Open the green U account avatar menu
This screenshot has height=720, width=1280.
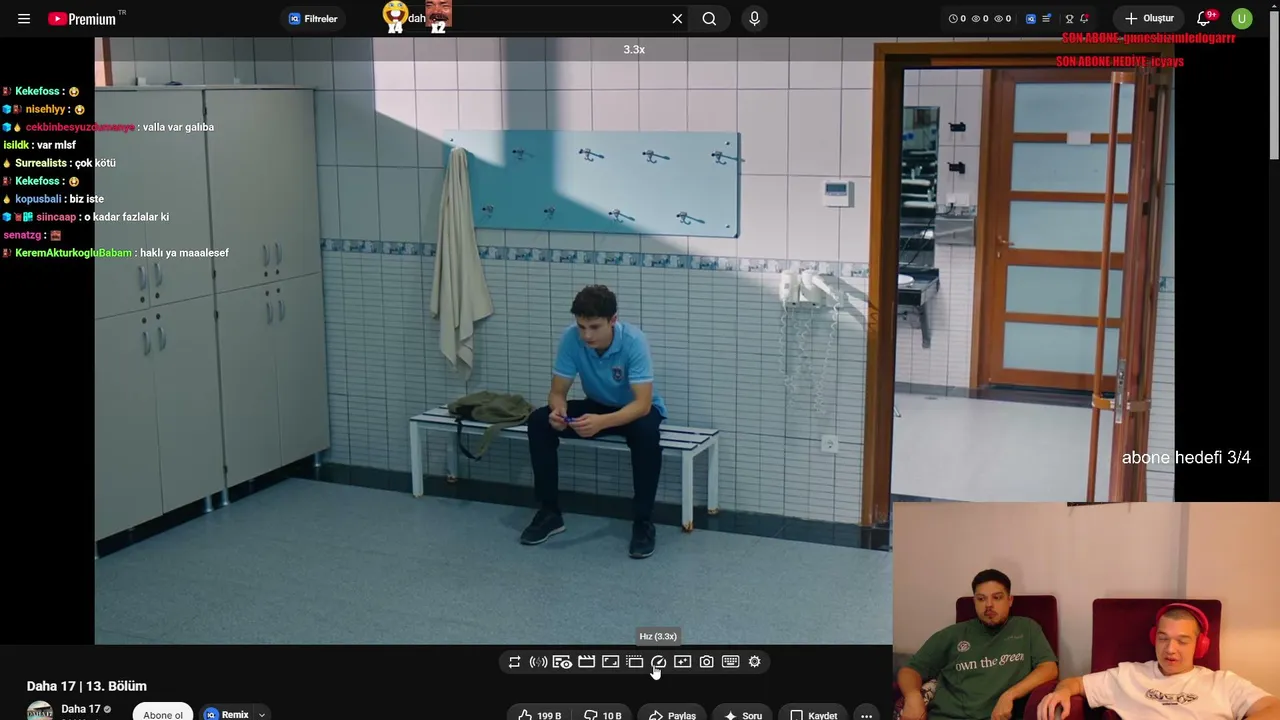(x=1242, y=19)
